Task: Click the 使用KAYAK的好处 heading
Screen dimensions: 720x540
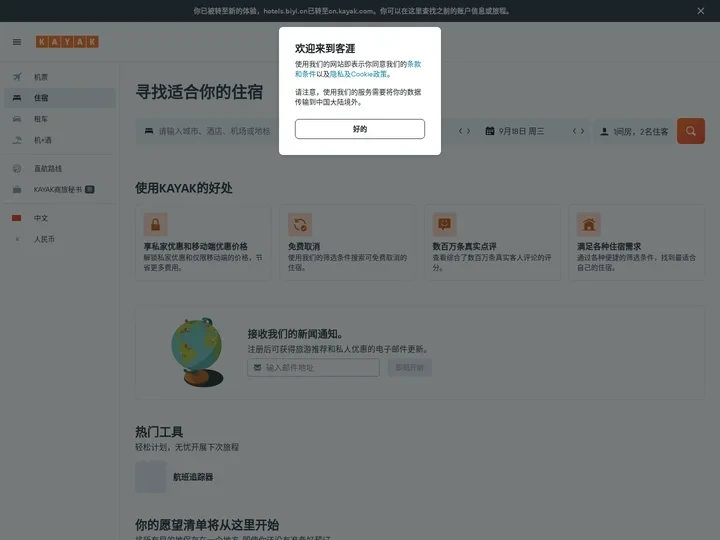Action: pyautogui.click(x=184, y=188)
